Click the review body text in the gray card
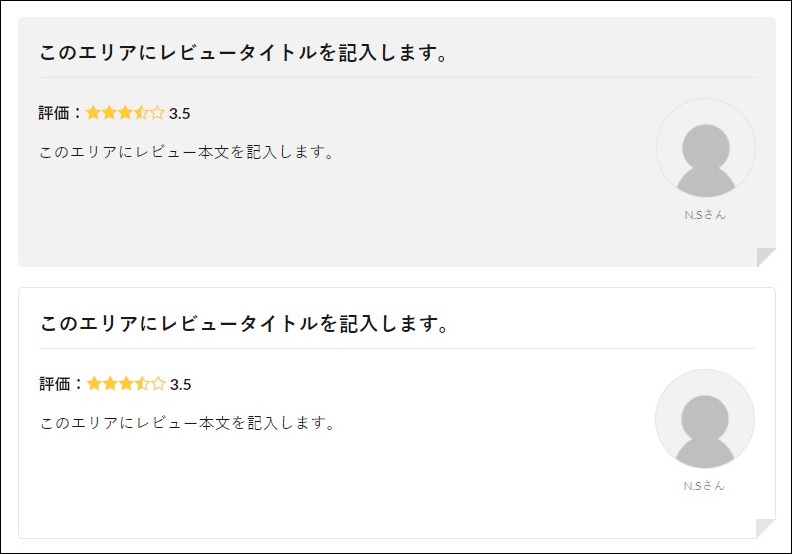Screen dimensions: 792x554 186,153
